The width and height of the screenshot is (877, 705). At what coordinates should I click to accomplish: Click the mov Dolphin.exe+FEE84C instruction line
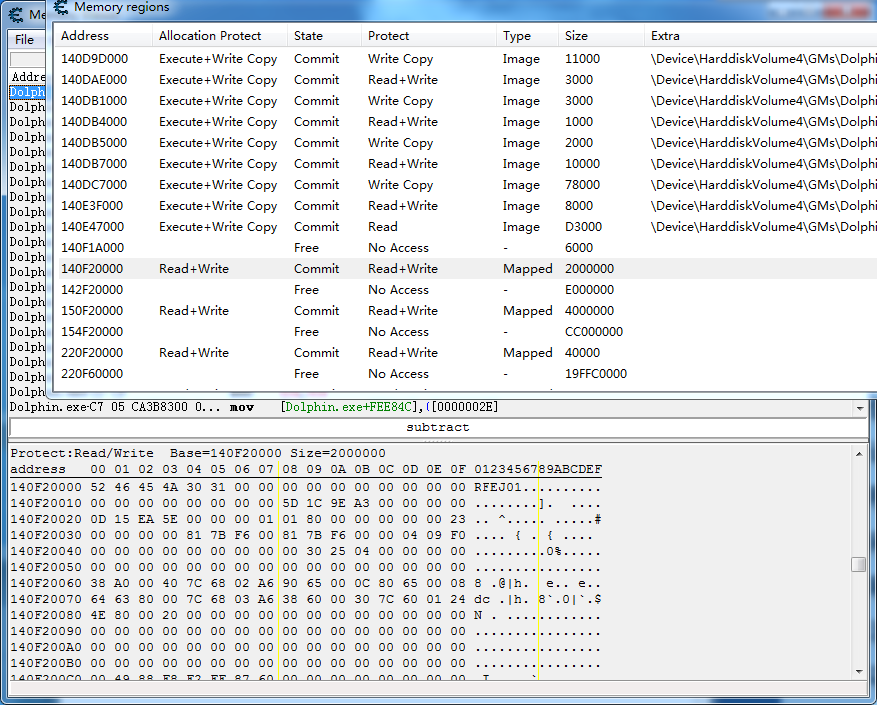tap(431, 407)
